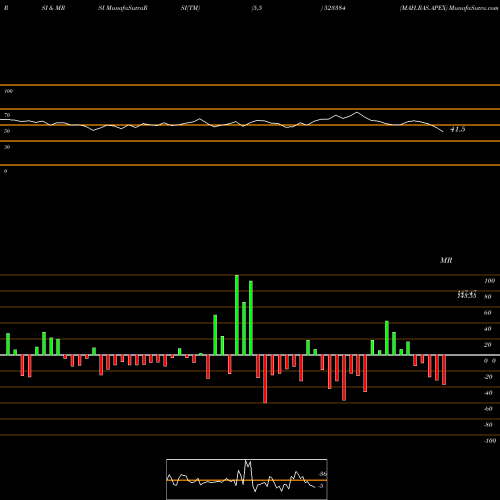
Task: Click the 'MR' panel title
Action: click(x=446, y=260)
